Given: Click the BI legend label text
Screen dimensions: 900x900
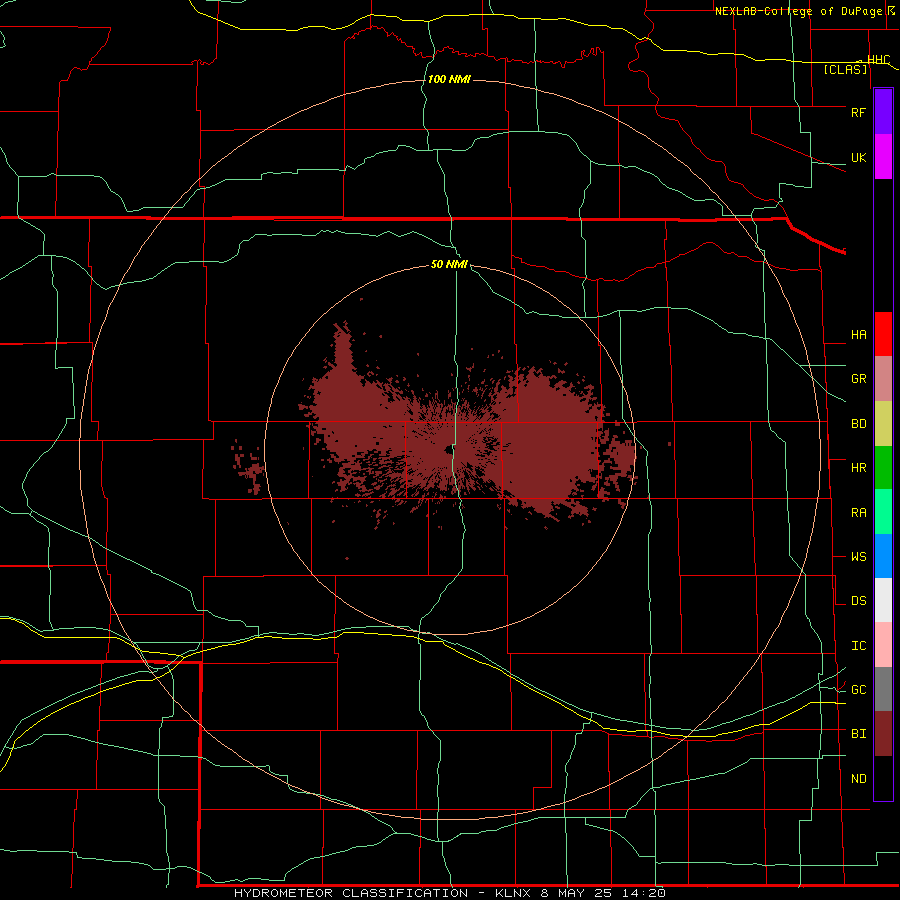Looking at the screenshot, I should (858, 734).
